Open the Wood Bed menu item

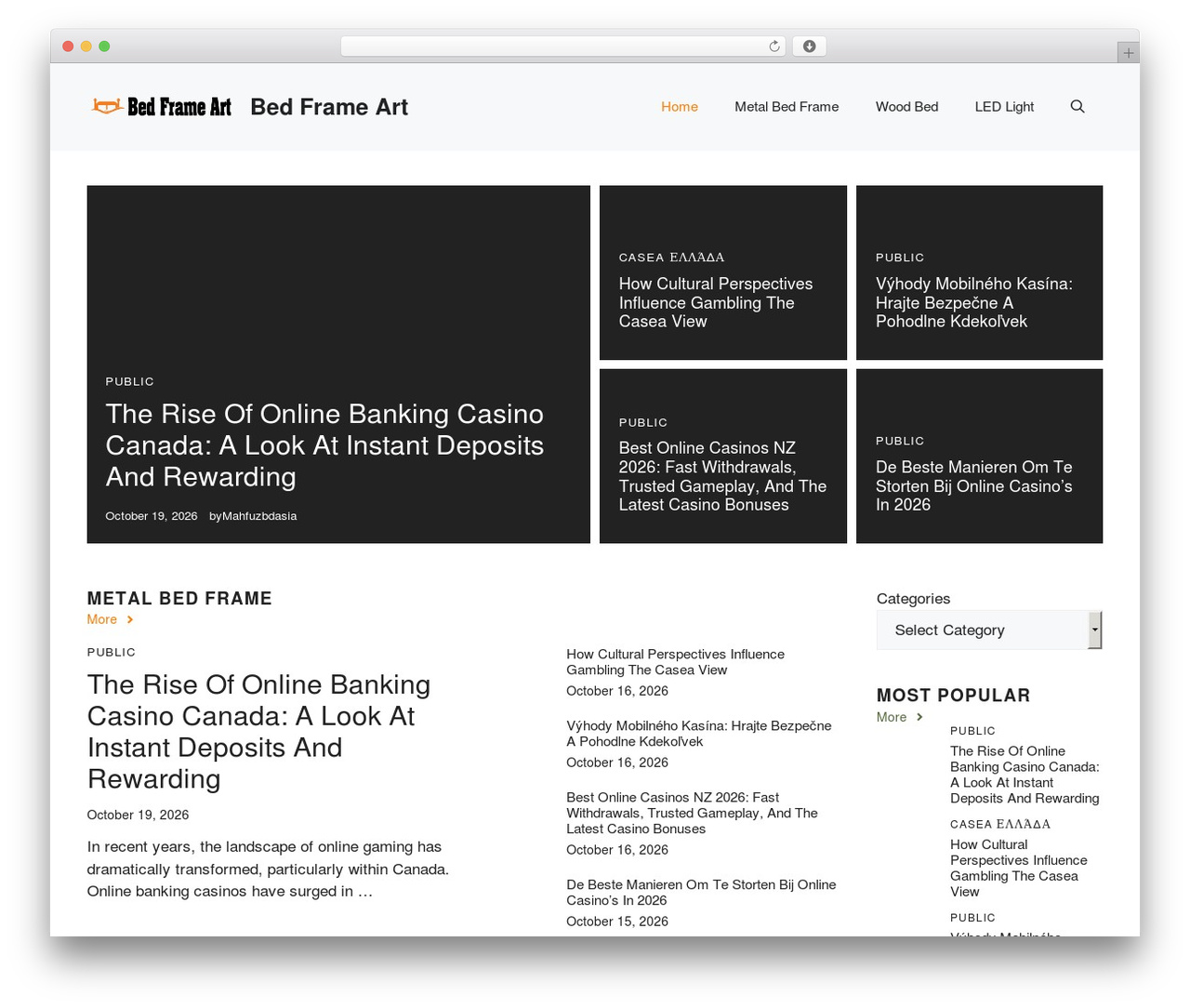(x=906, y=107)
